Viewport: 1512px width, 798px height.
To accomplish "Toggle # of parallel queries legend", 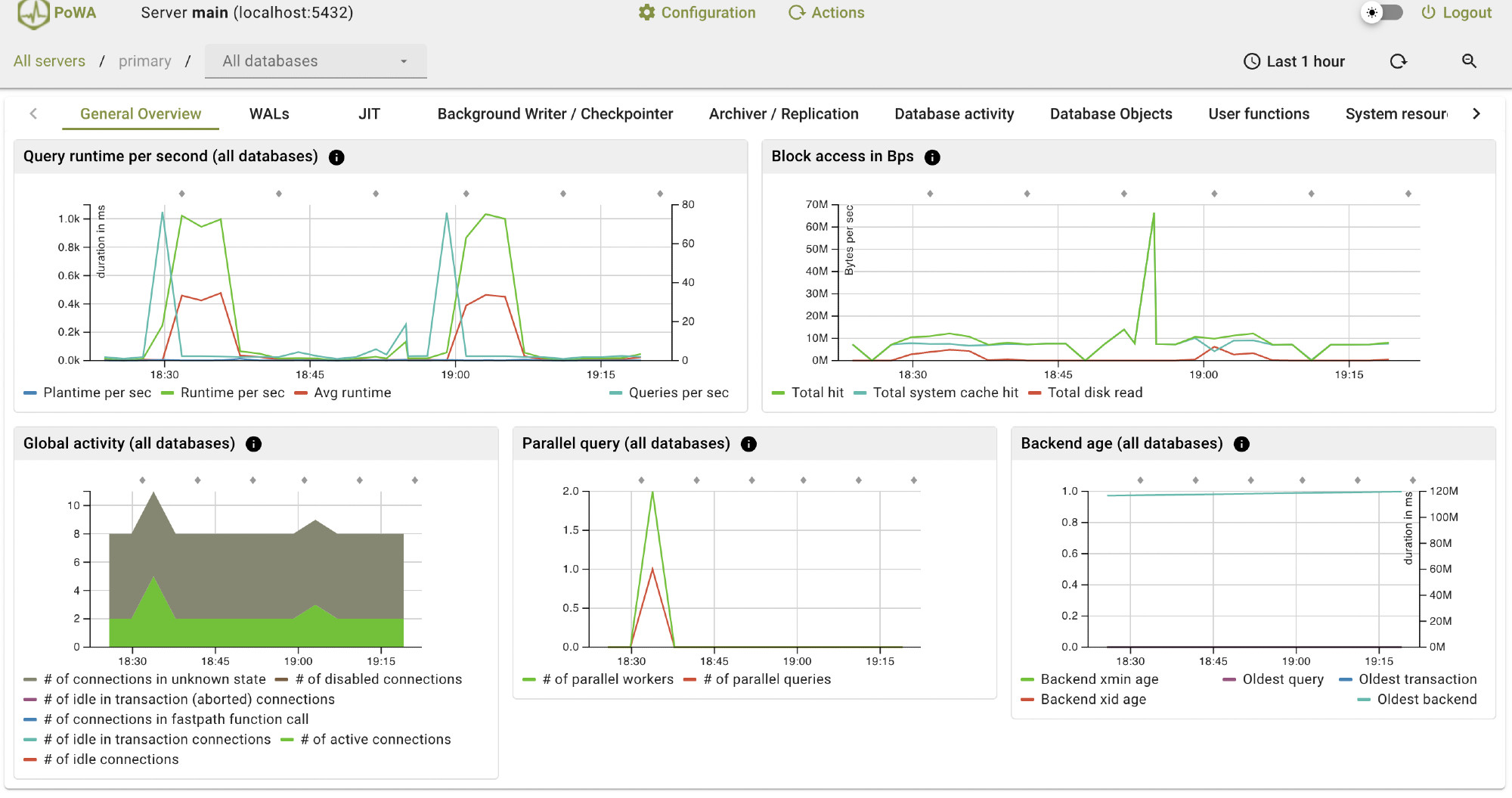I will pyautogui.click(x=757, y=679).
